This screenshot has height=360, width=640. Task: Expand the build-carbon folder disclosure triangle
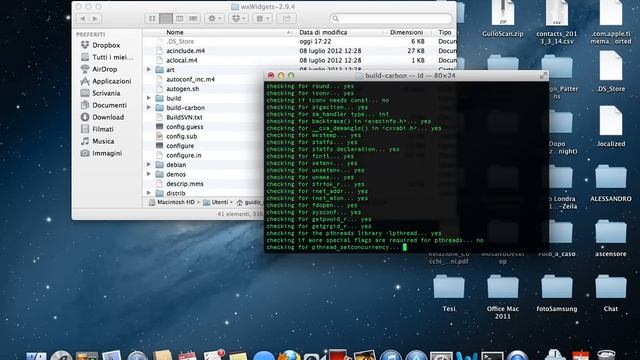149,107
